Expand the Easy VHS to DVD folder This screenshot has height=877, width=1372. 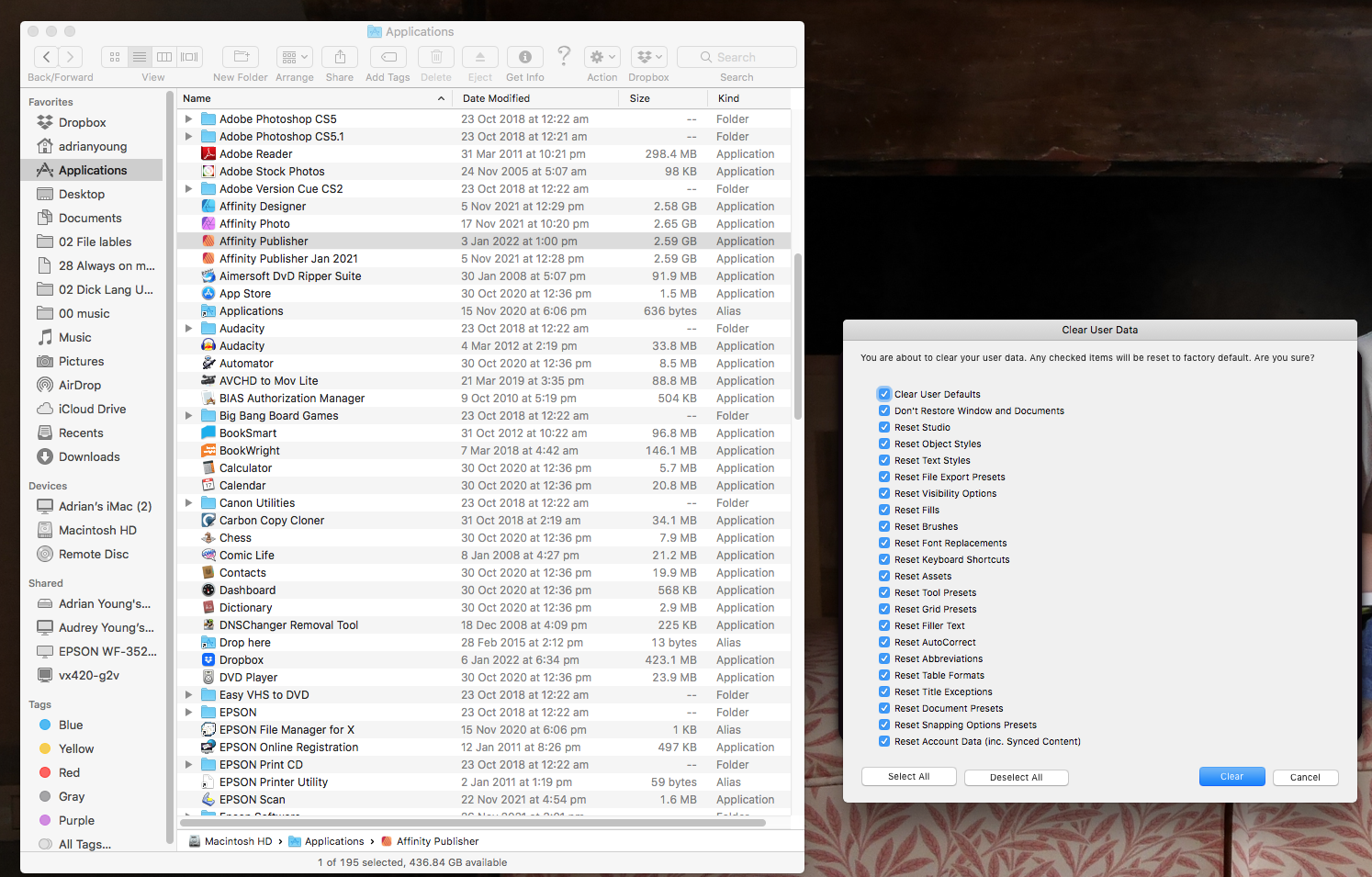click(188, 695)
